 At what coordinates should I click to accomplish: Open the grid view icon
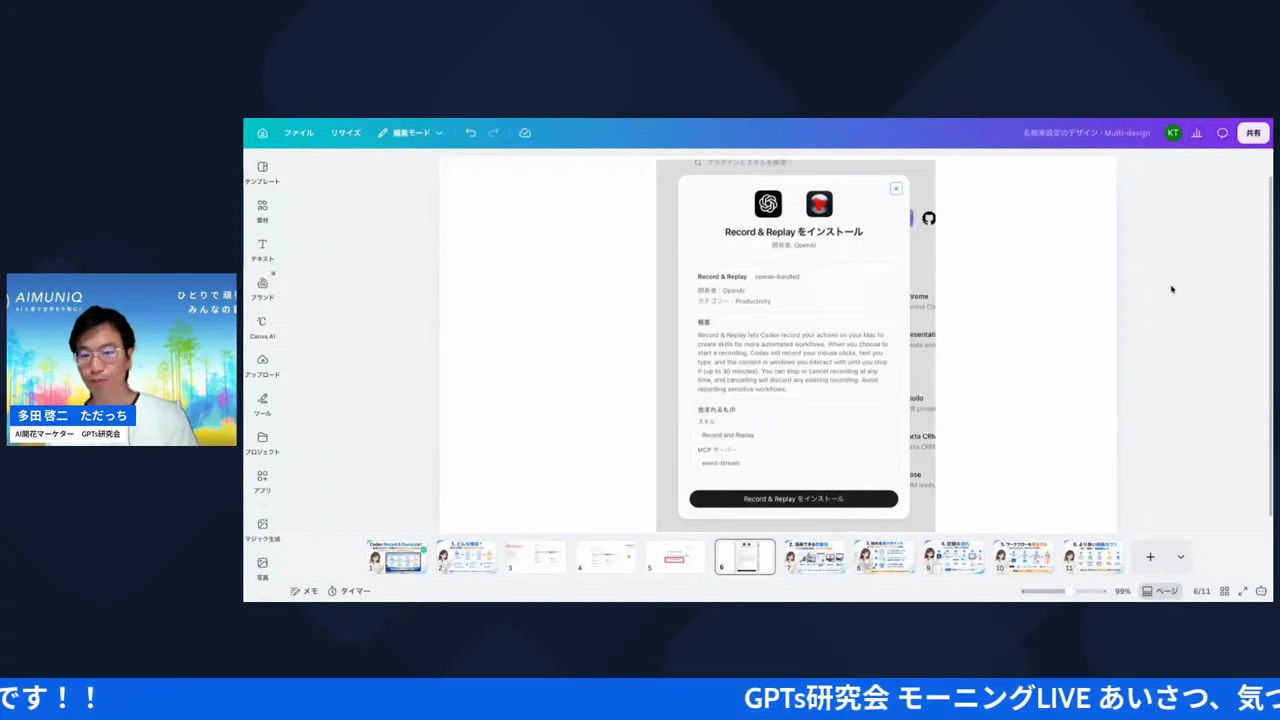1224,591
